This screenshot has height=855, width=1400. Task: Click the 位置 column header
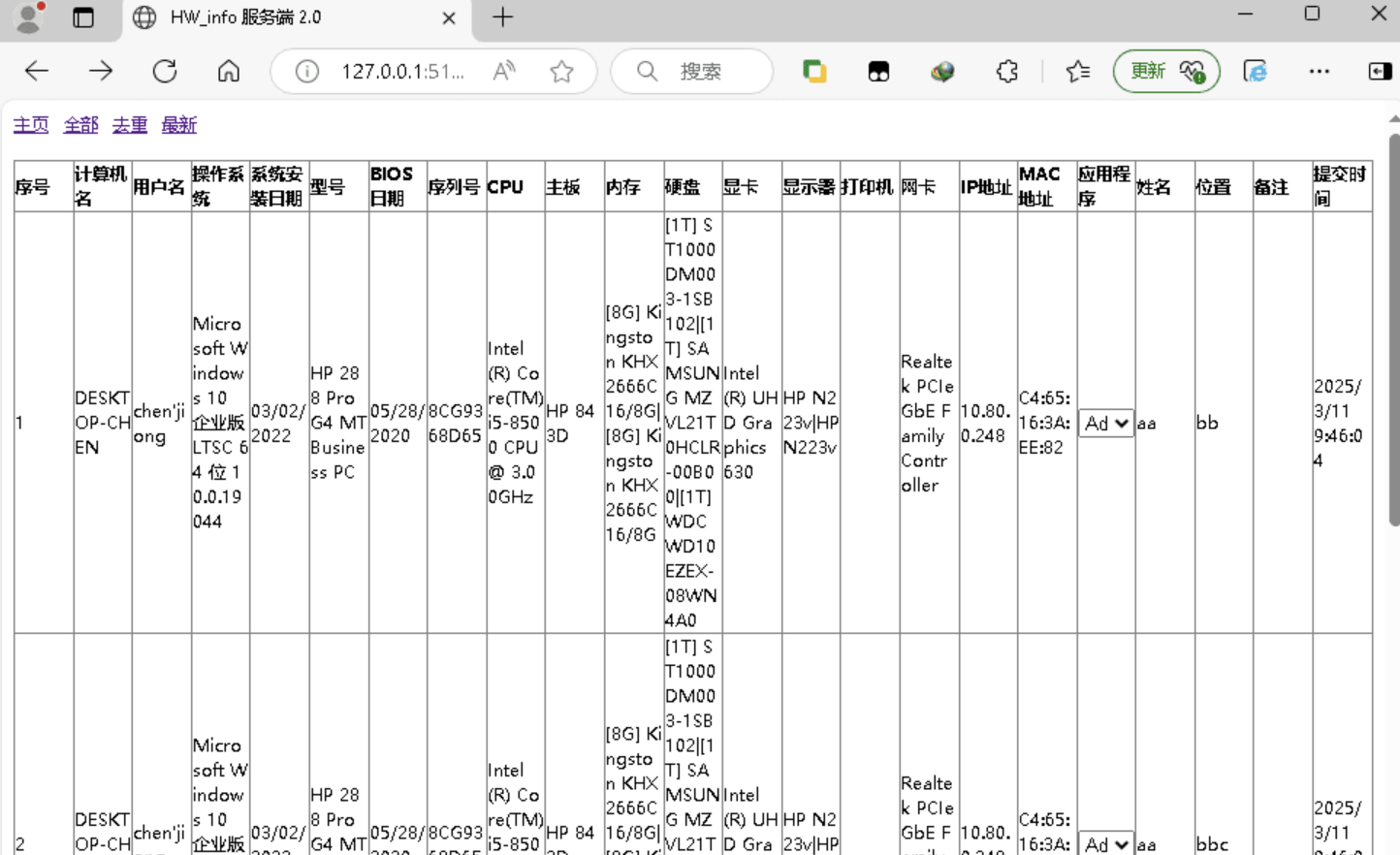1224,186
